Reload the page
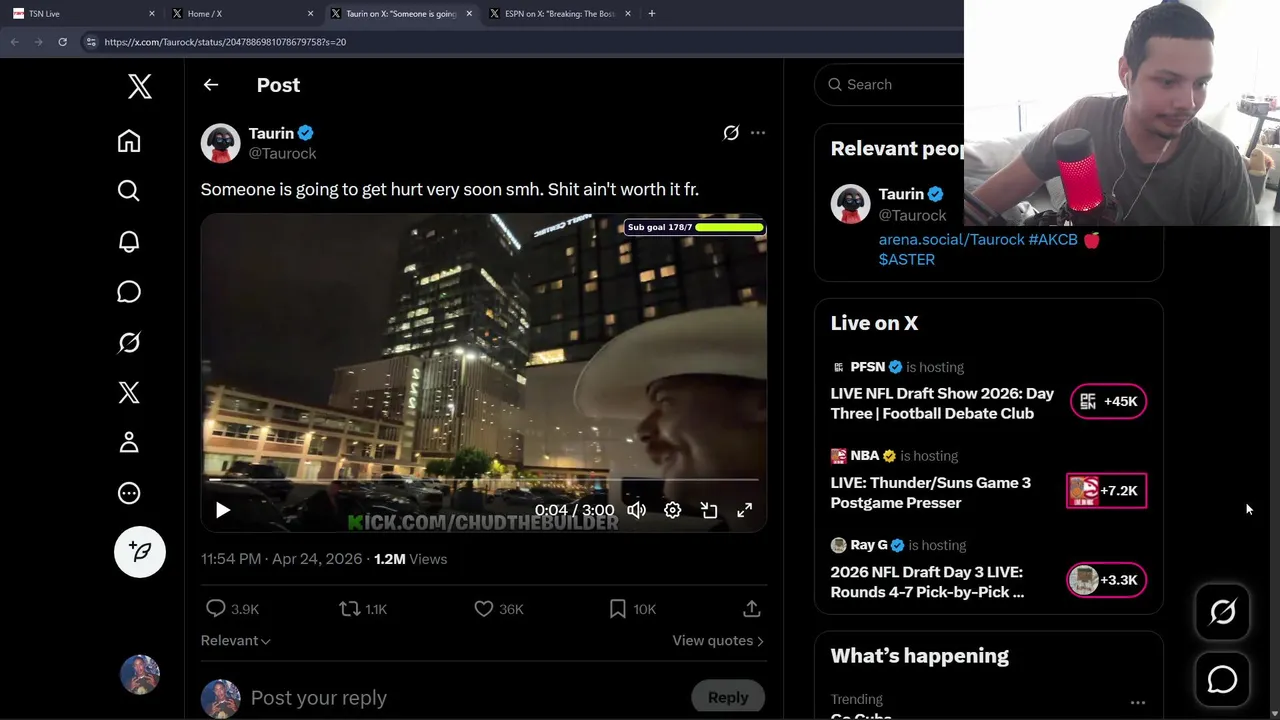The width and height of the screenshot is (1280, 720). [x=62, y=42]
